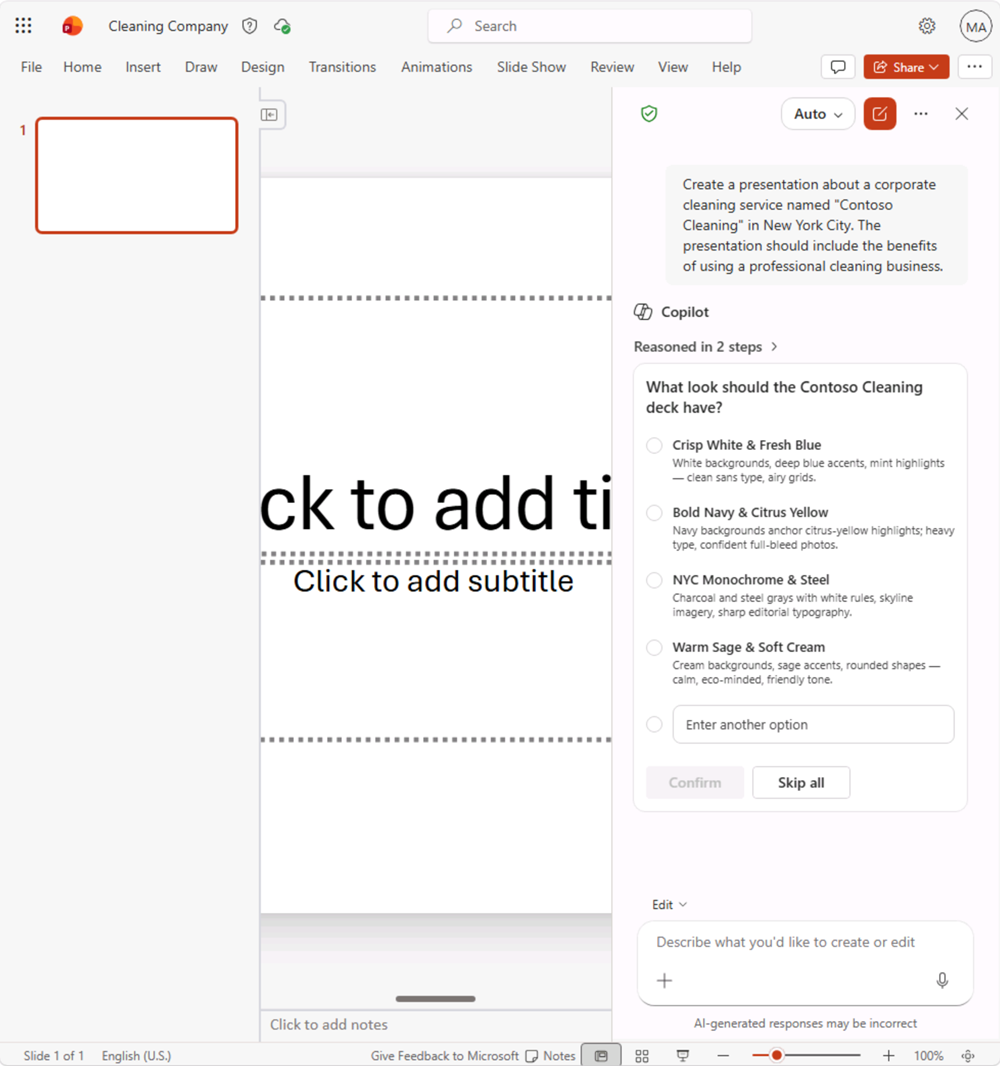The width and height of the screenshot is (1000, 1066).
Task: Select NYC Monochrome & Steel radio option
Action: (654, 580)
